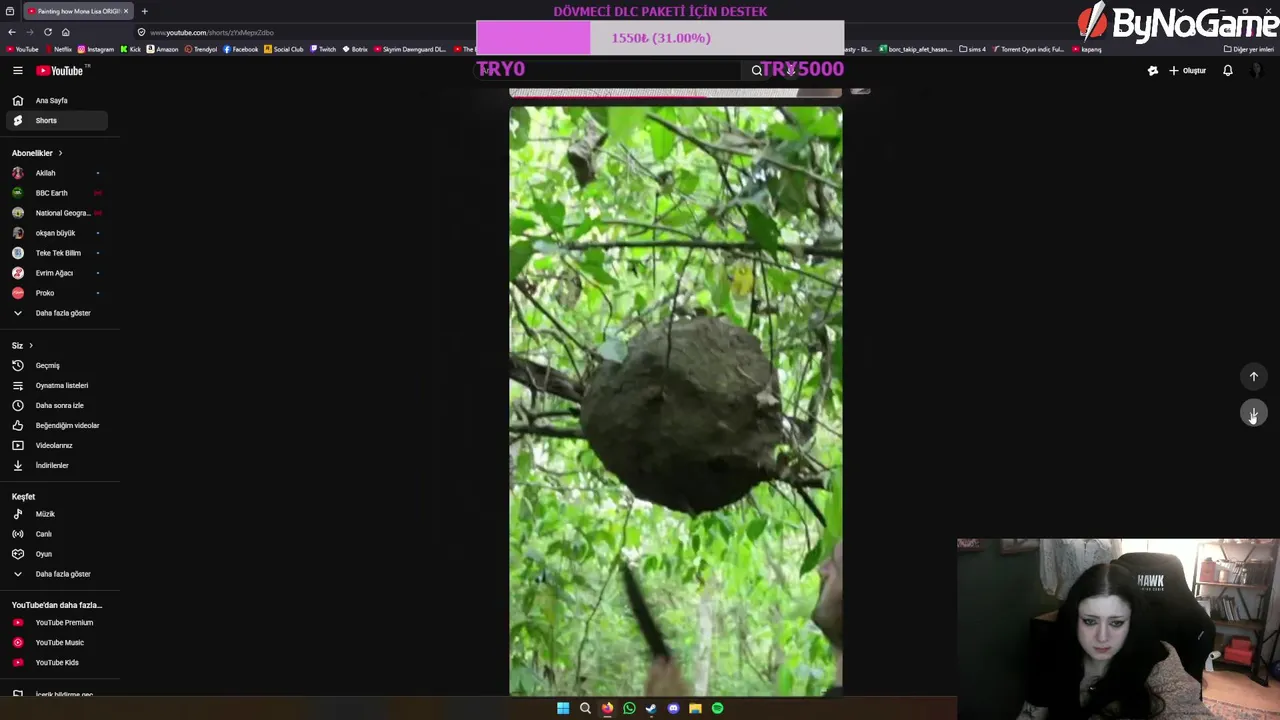1280x720 pixels.
Task: Open the sims 4 bookmark folder
Action: (972, 49)
